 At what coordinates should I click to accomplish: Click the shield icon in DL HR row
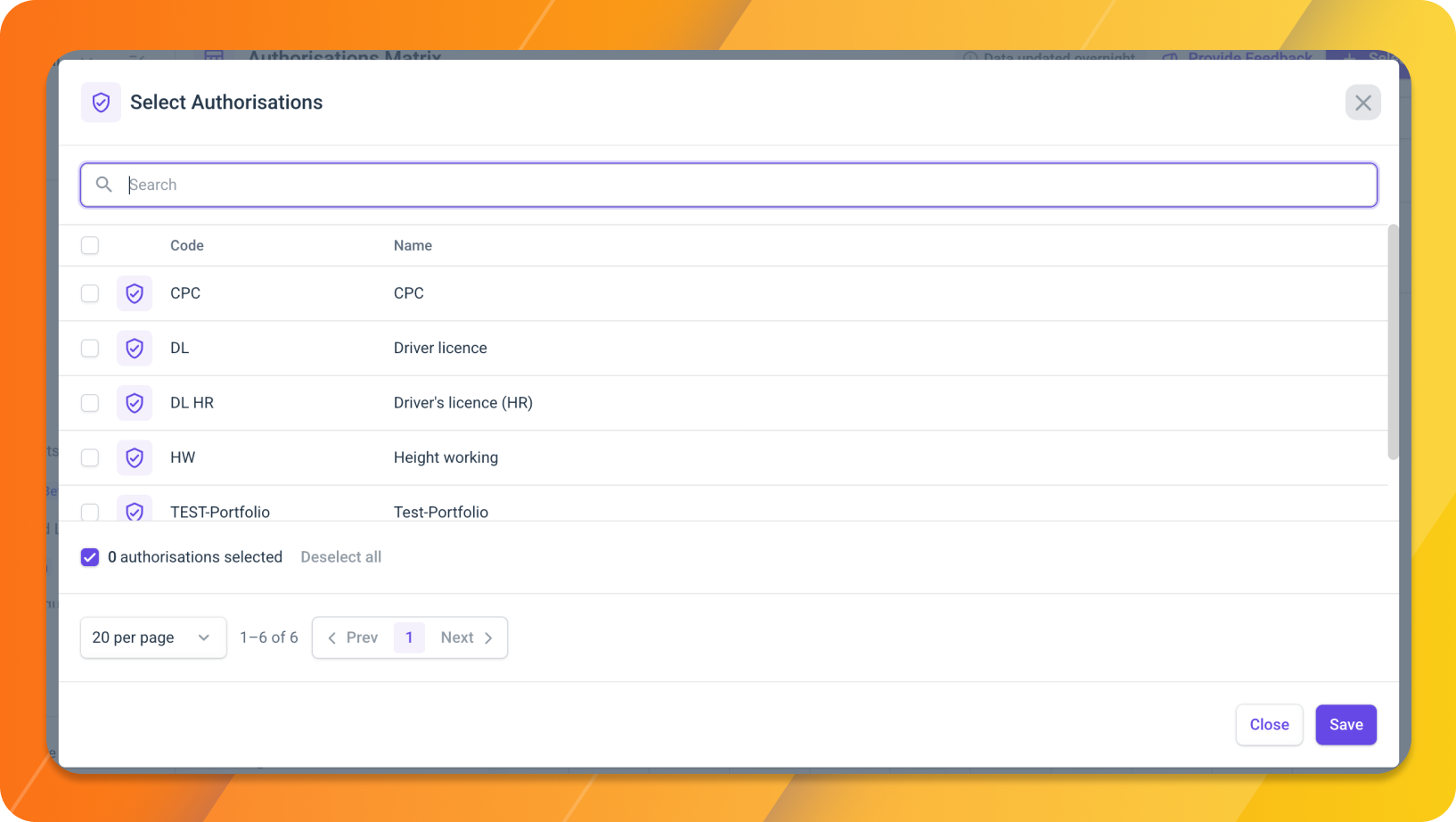[135, 403]
